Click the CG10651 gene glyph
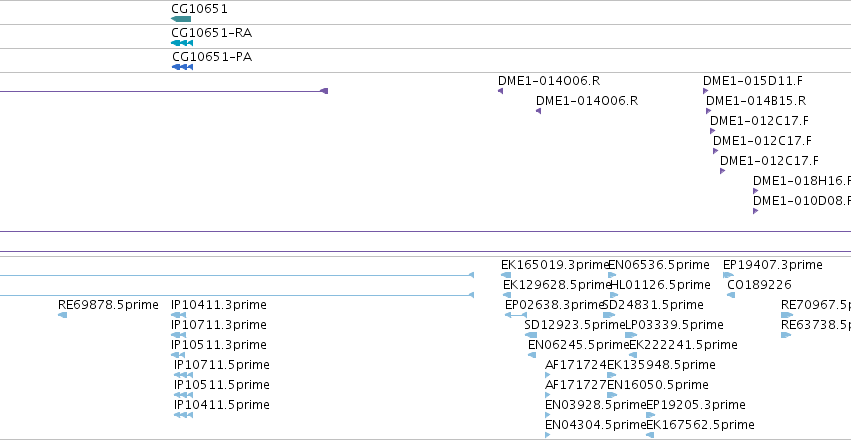The image size is (851, 440). (181, 19)
